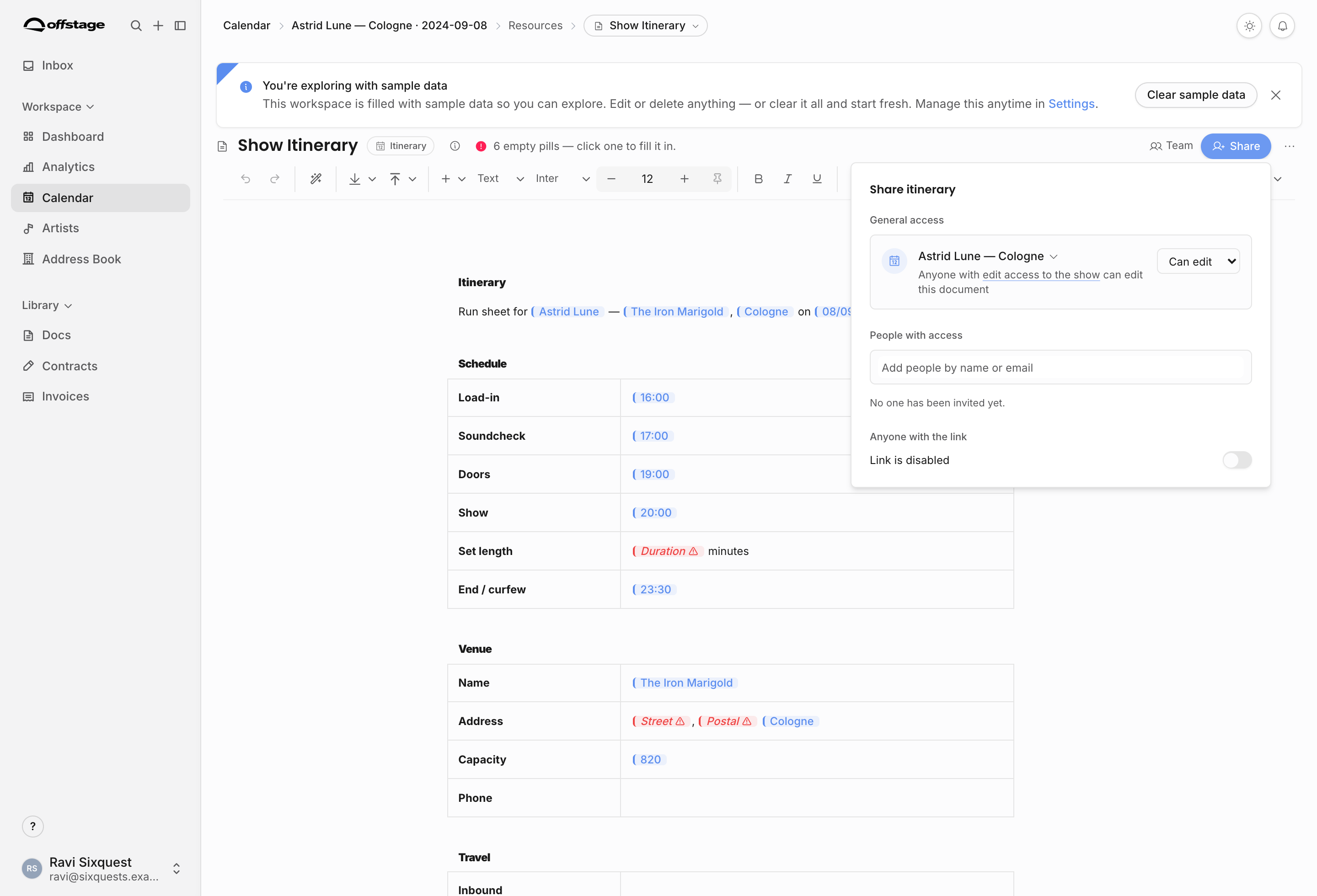Viewport: 1317px width, 896px height.
Task: Click the 820 capacity pill
Action: tap(648, 759)
